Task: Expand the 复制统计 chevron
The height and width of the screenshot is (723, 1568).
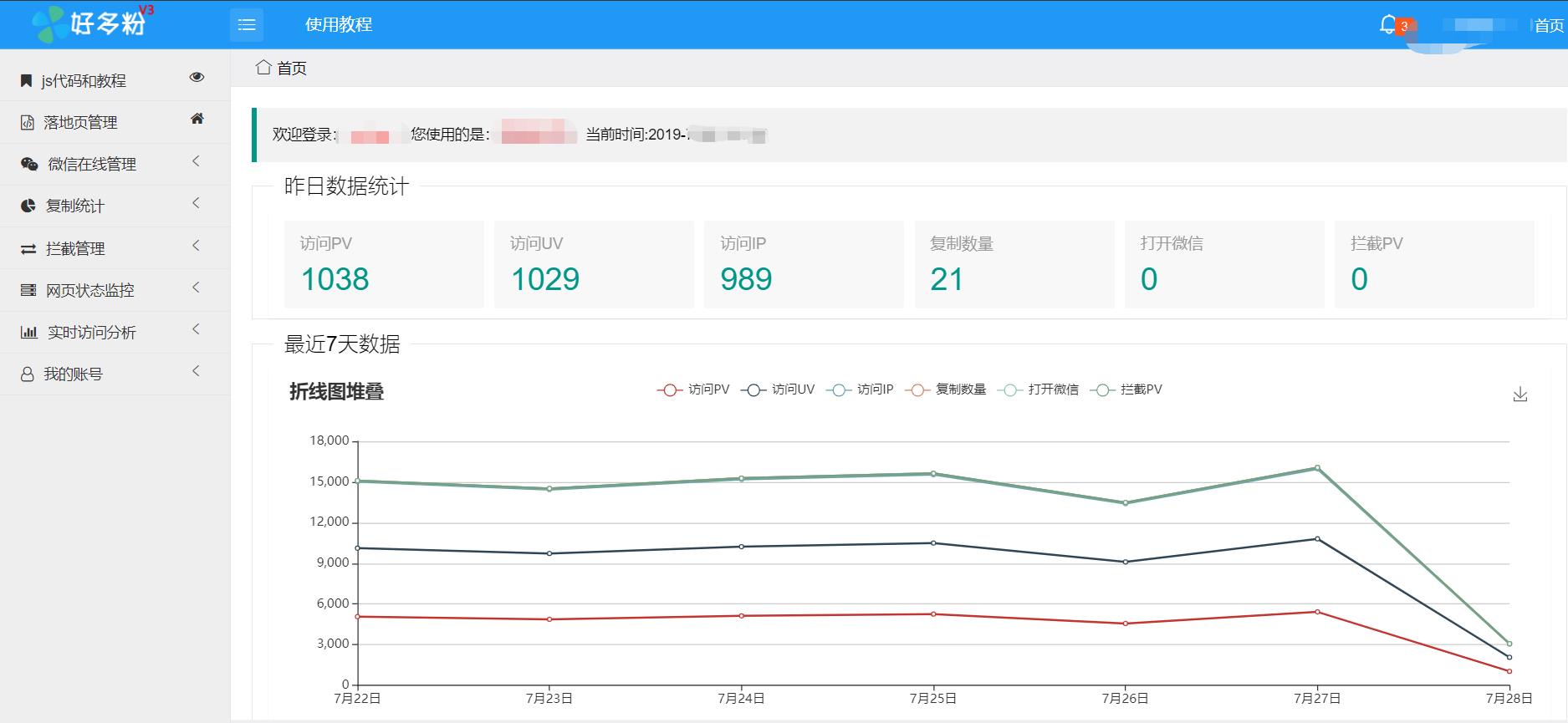Action: [197, 203]
